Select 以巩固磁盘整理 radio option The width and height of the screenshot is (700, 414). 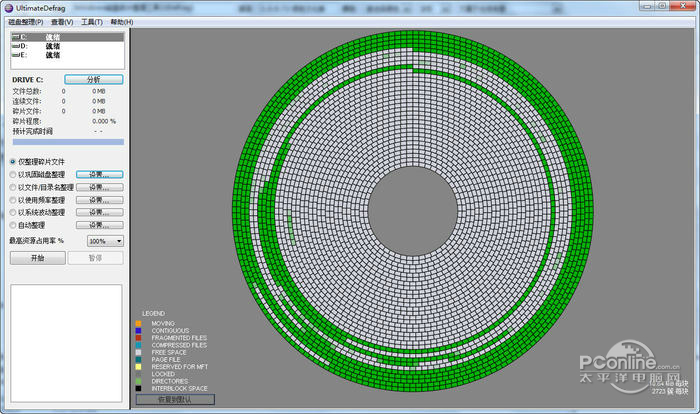coord(13,174)
